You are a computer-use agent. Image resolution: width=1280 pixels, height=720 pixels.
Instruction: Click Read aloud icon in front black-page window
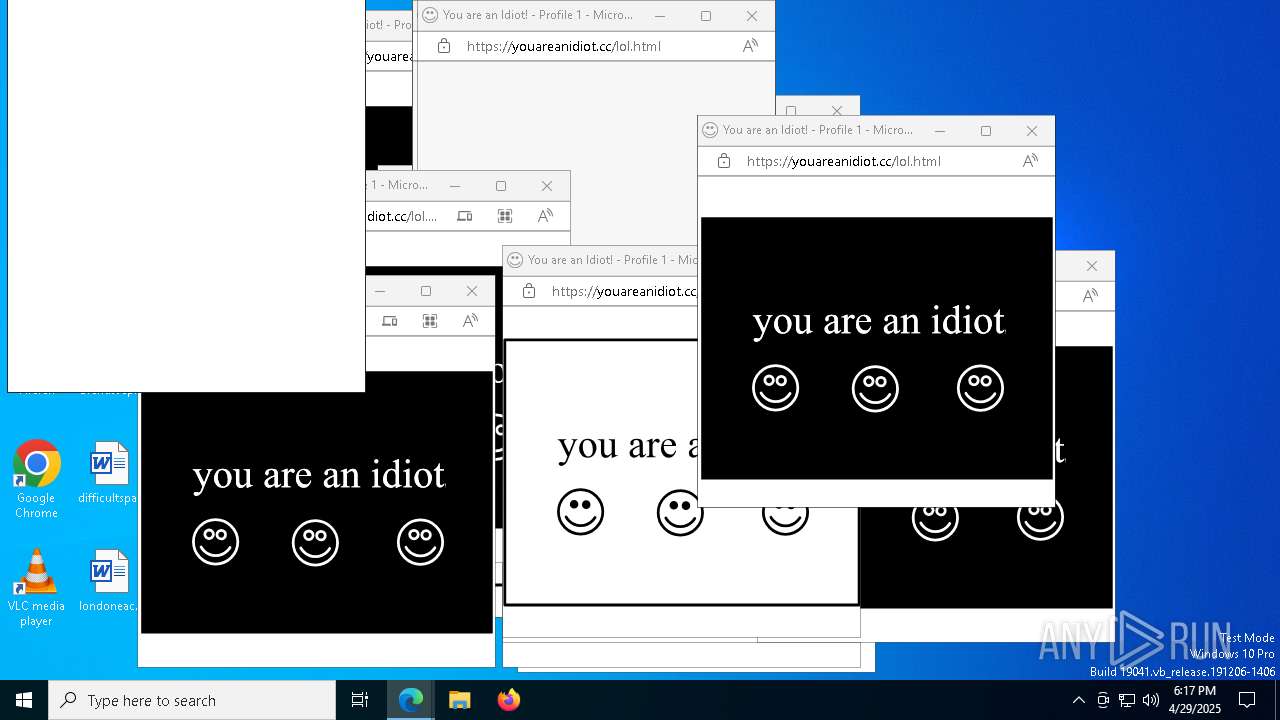[x=1030, y=161]
